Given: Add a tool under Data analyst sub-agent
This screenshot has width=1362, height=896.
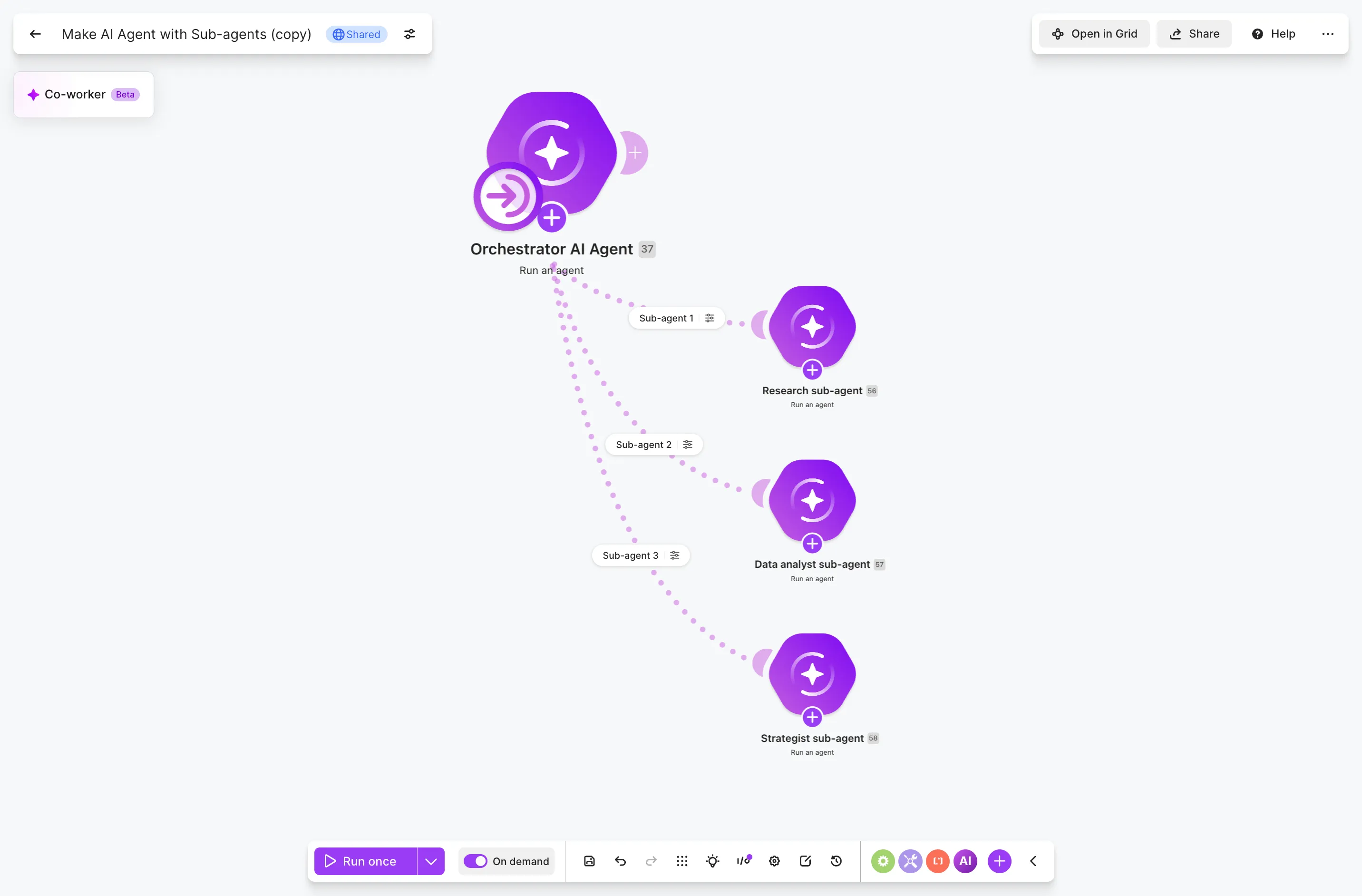Looking at the screenshot, I should tap(812, 544).
